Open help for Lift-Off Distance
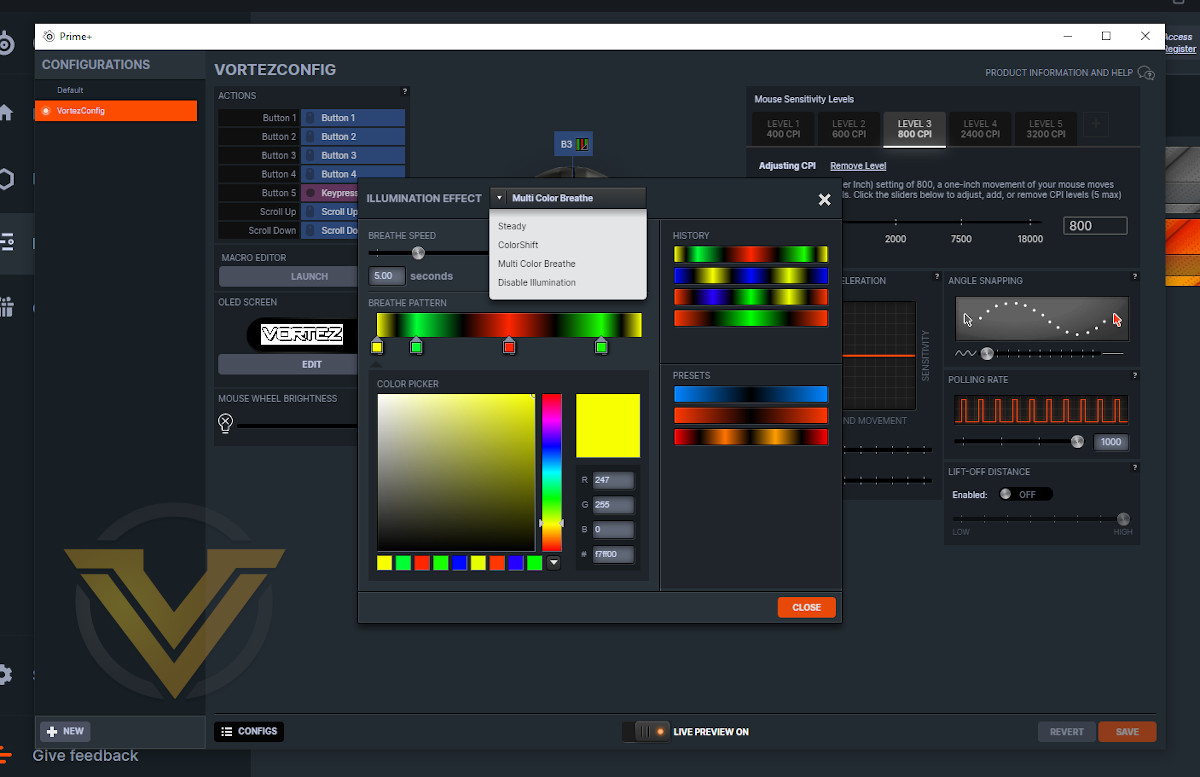Viewport: 1200px width, 777px height. (x=1134, y=468)
